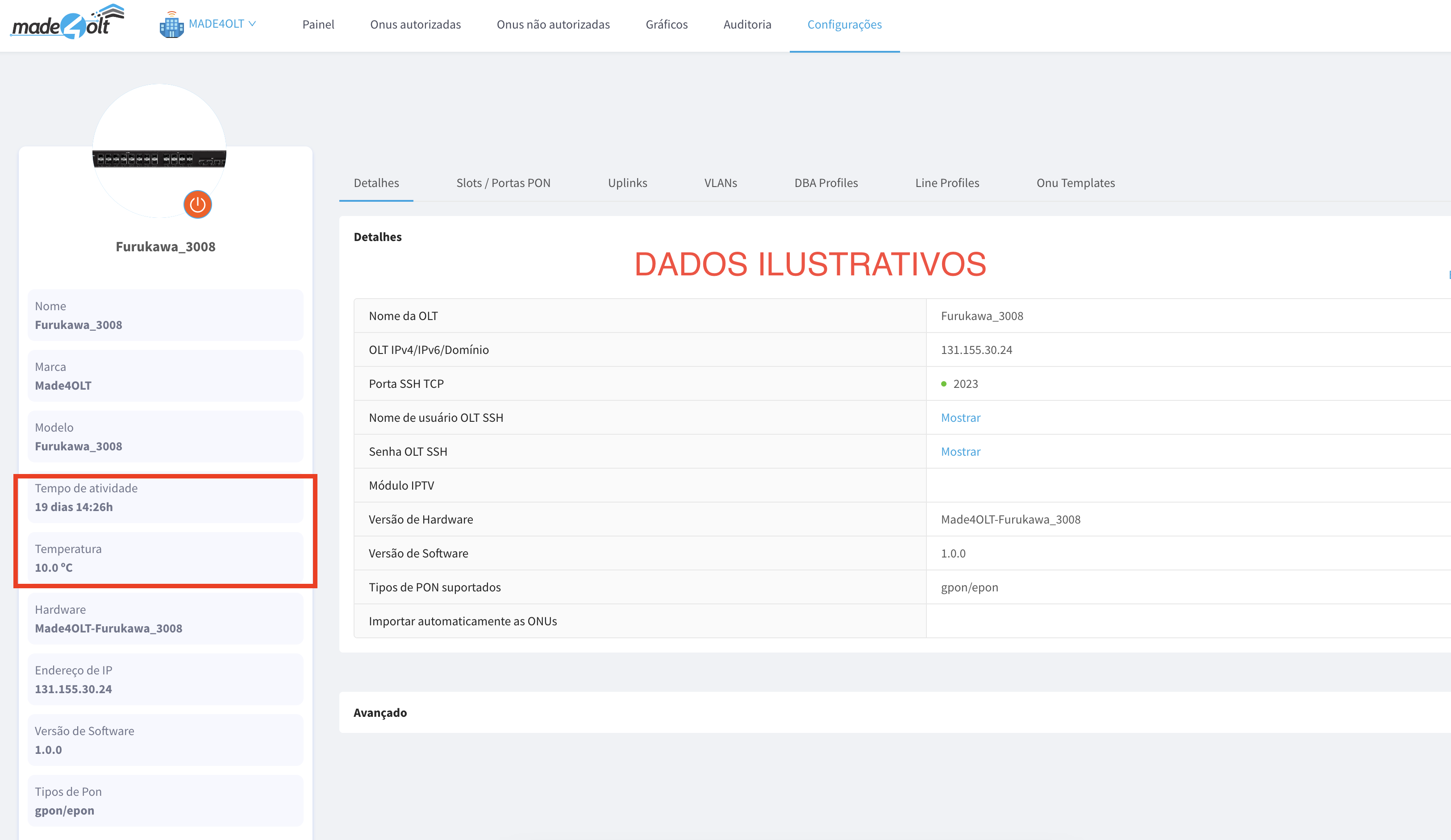Click the made4olt logo
Image resolution: width=1451 pixels, height=840 pixels.
[x=67, y=22]
